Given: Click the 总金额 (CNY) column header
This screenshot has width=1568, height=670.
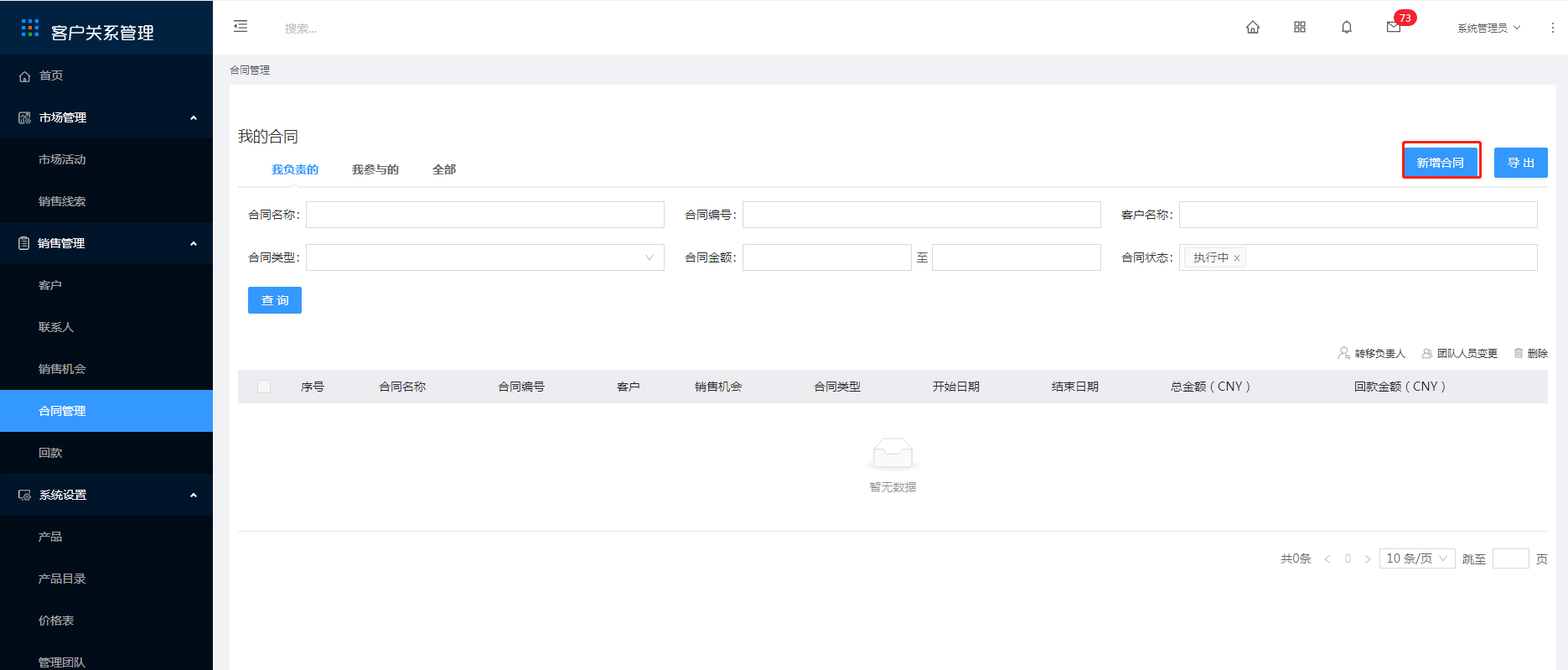Looking at the screenshot, I should click(x=1210, y=387).
